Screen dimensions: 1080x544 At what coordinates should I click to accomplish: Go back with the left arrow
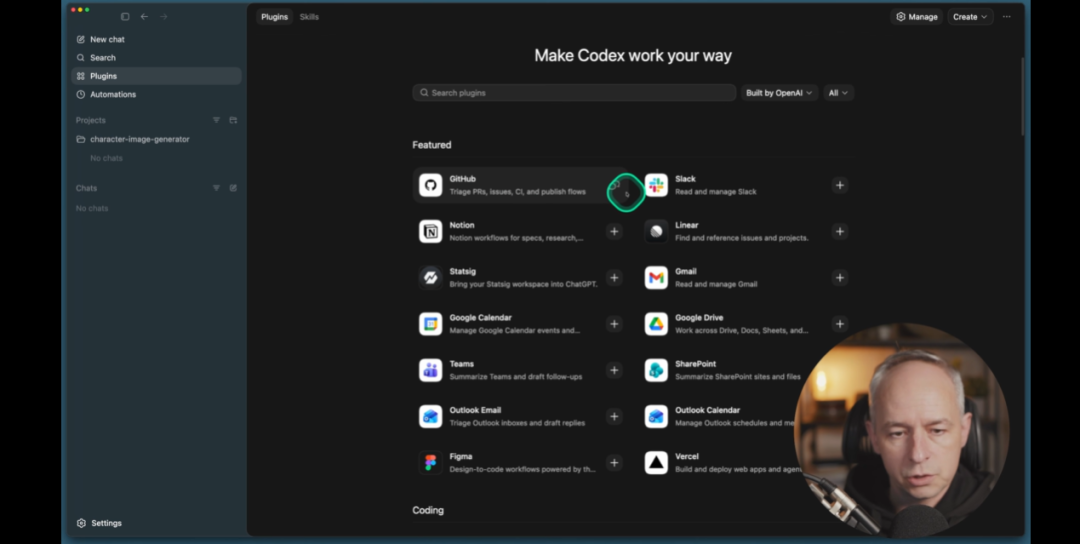coord(144,17)
